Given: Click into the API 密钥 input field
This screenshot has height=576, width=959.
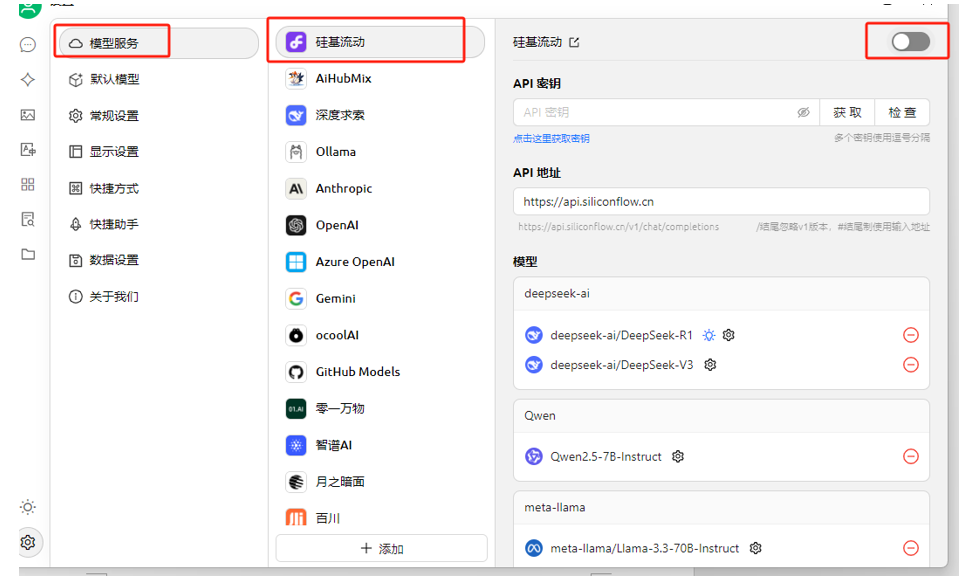Looking at the screenshot, I should click(x=656, y=113).
